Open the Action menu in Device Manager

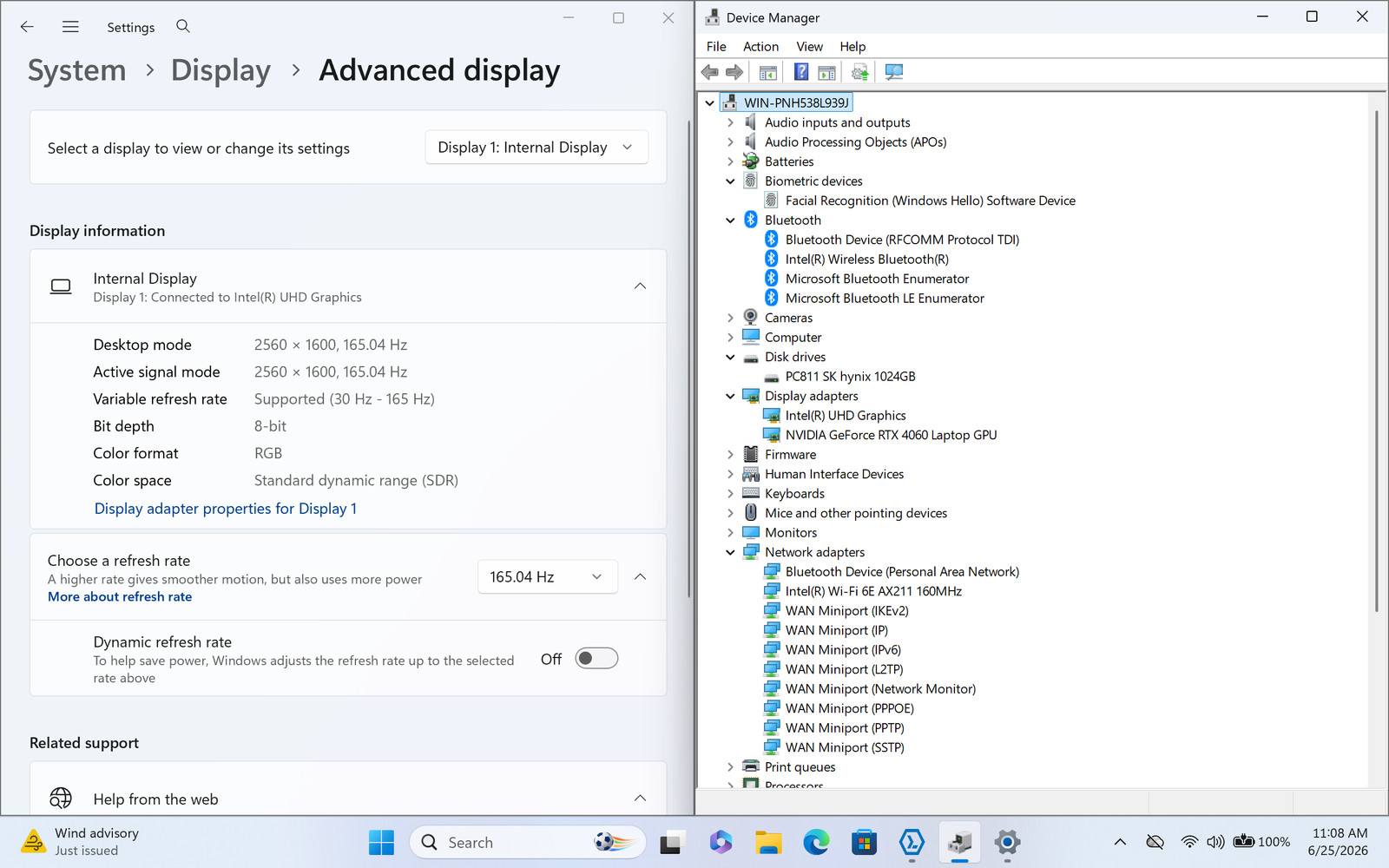760,47
